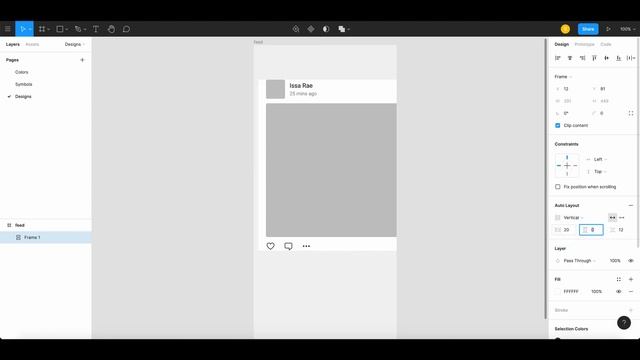
Task: Click the Align left icon
Action: tap(558, 58)
